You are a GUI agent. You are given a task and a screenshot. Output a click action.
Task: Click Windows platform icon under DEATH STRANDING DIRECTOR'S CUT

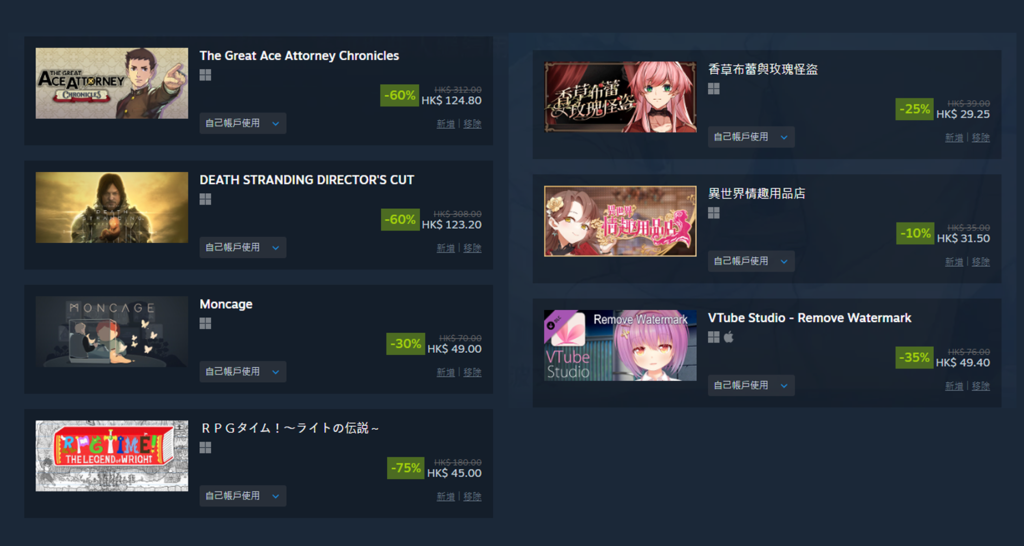coord(205,199)
